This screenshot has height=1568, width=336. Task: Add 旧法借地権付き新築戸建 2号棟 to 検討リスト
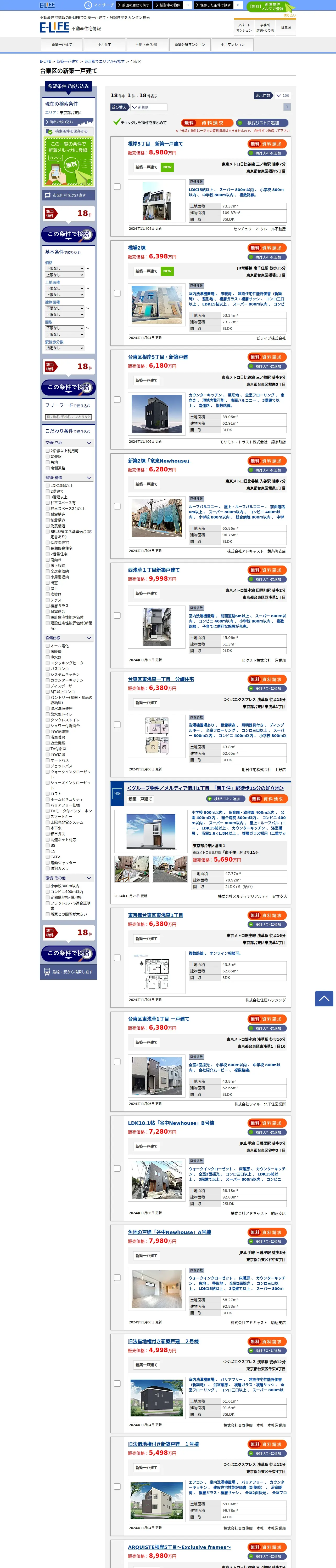click(268, 1351)
